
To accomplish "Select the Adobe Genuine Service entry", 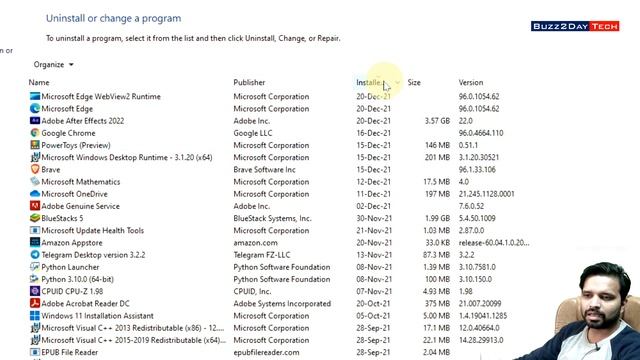I will pos(80,207).
